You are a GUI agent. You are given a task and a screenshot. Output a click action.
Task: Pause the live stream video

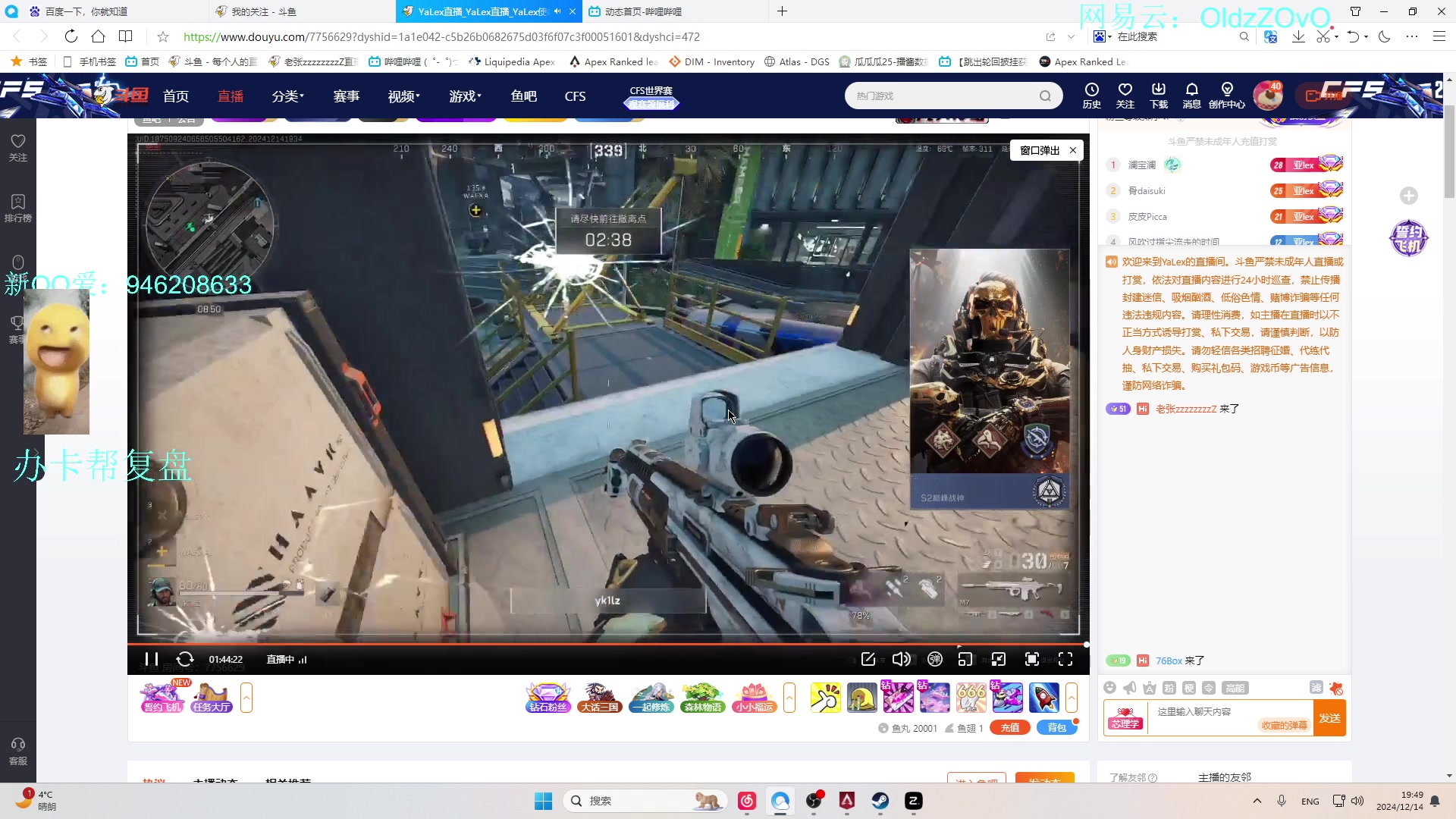coord(151,659)
